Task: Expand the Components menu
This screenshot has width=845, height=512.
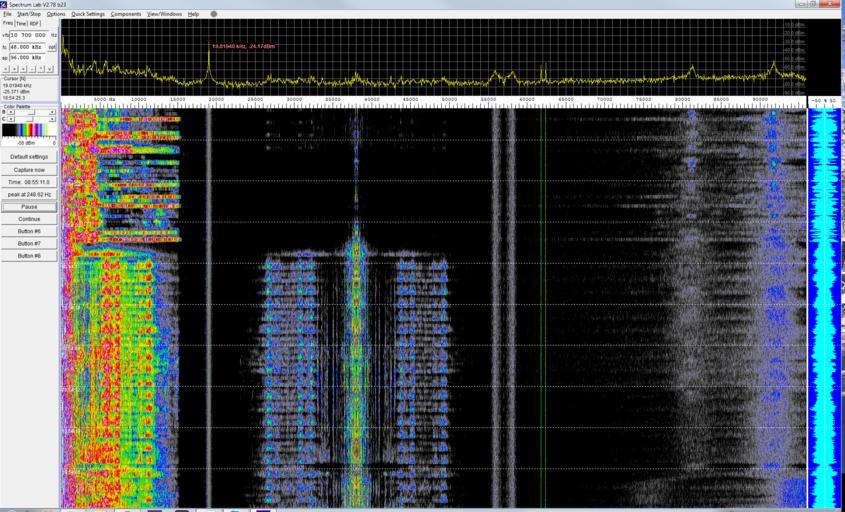Action: click(126, 14)
